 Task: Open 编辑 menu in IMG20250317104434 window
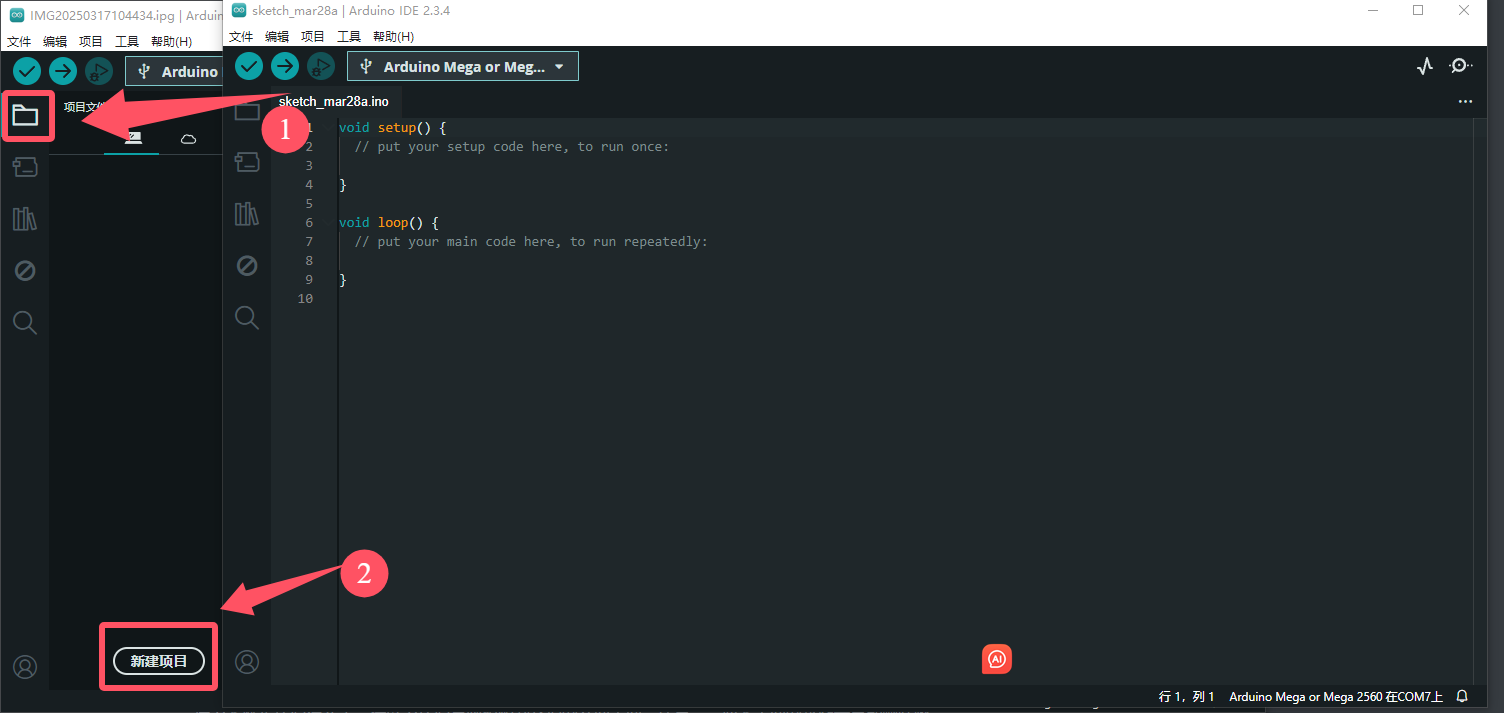pos(55,41)
